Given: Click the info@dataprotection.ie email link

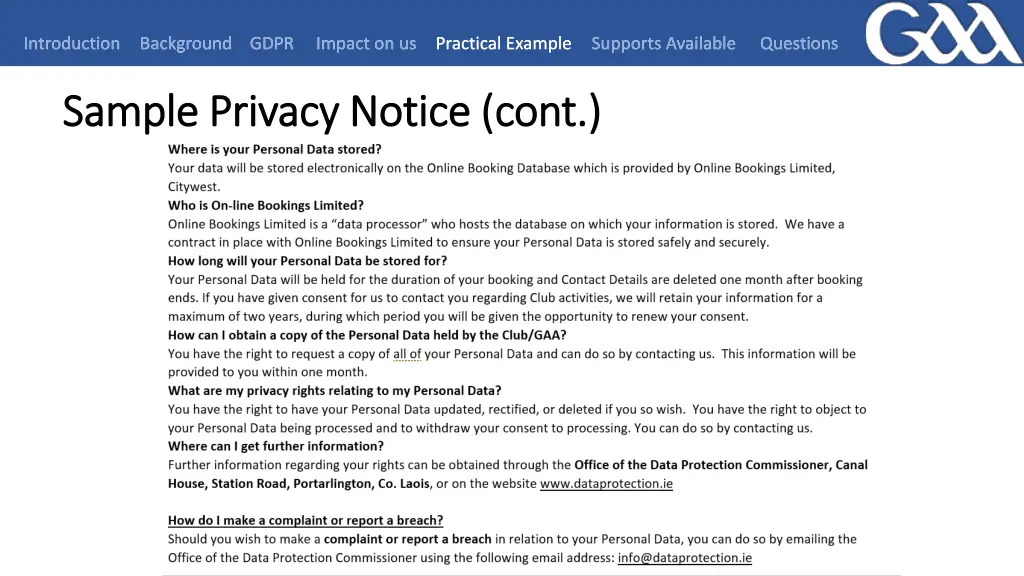Looking at the screenshot, I should (684, 558).
